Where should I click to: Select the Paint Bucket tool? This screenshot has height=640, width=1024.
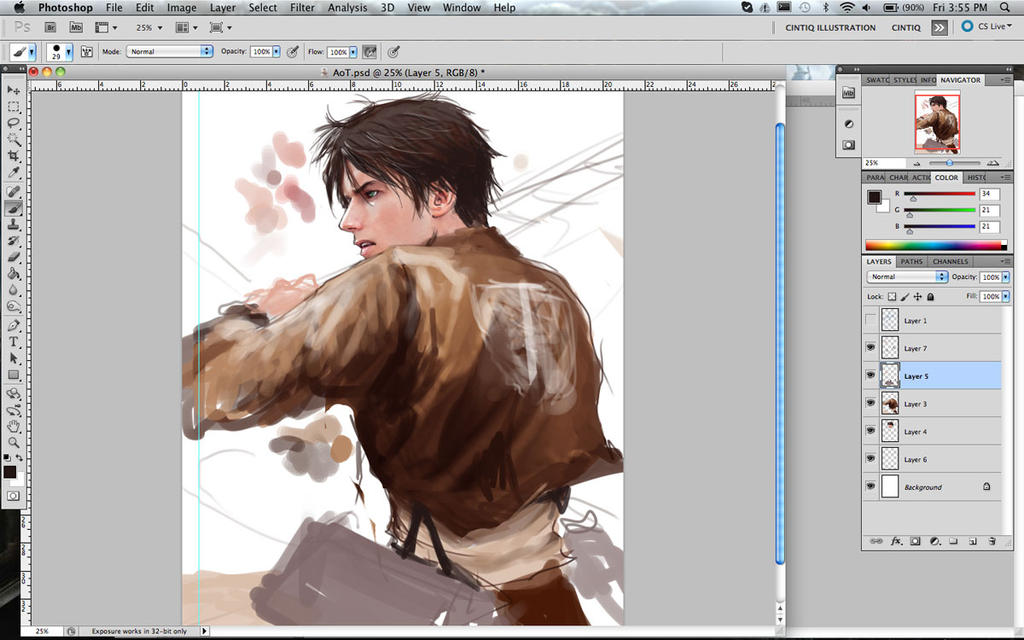click(x=13, y=274)
